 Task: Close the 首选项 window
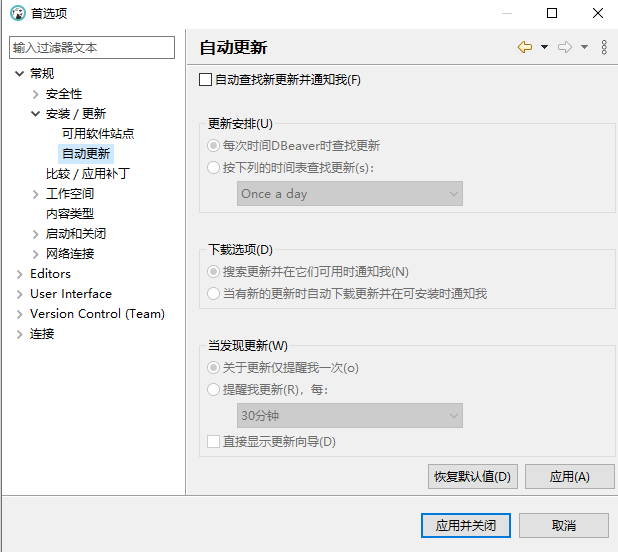click(598, 13)
